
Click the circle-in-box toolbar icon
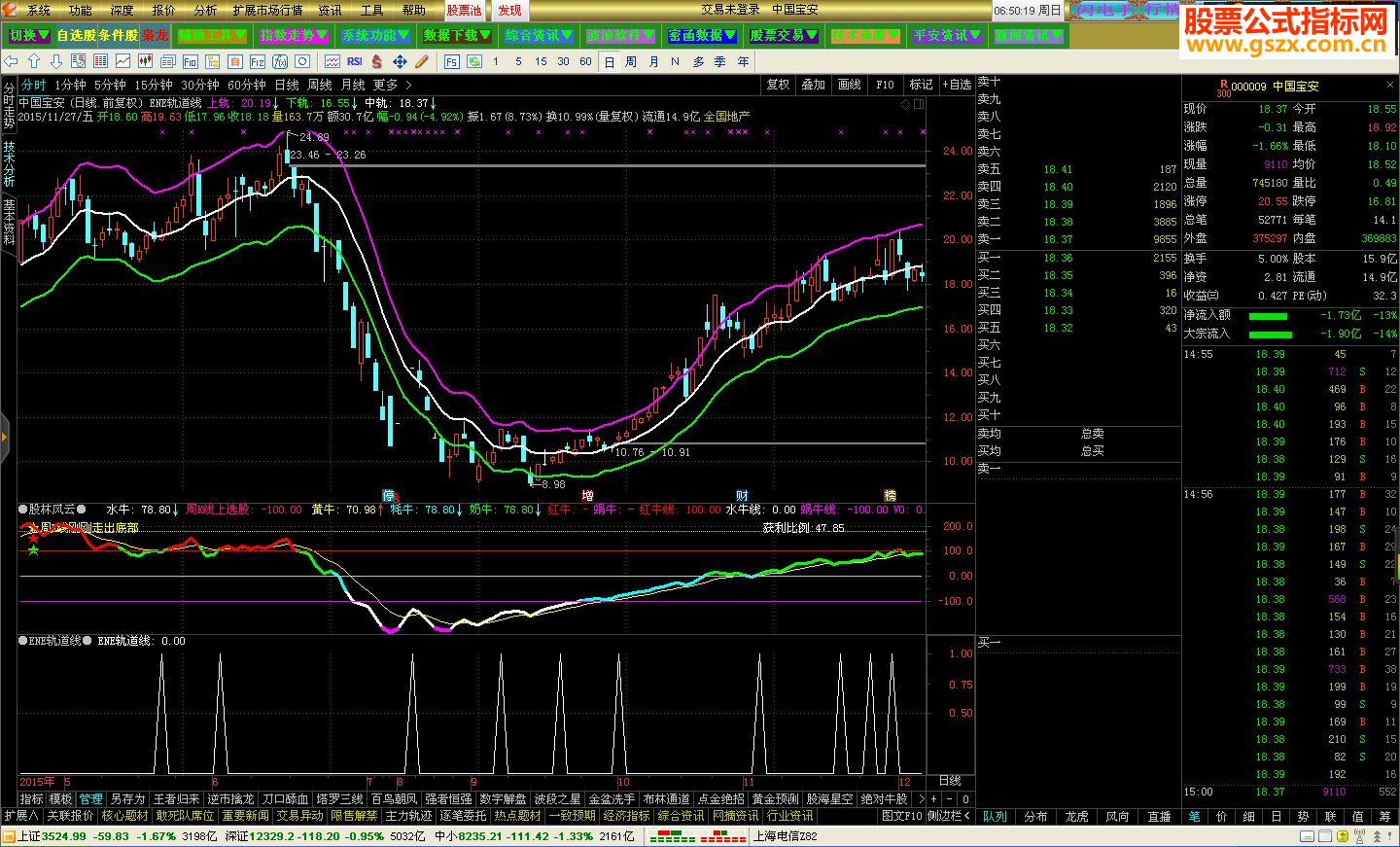[x=302, y=61]
